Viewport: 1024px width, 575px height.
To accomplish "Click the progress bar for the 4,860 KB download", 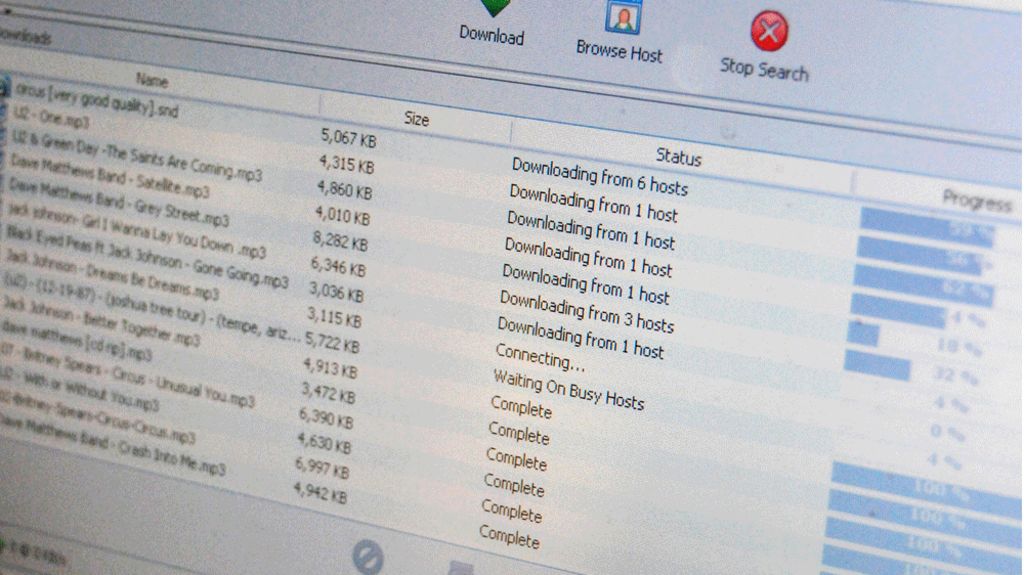I will [x=923, y=286].
